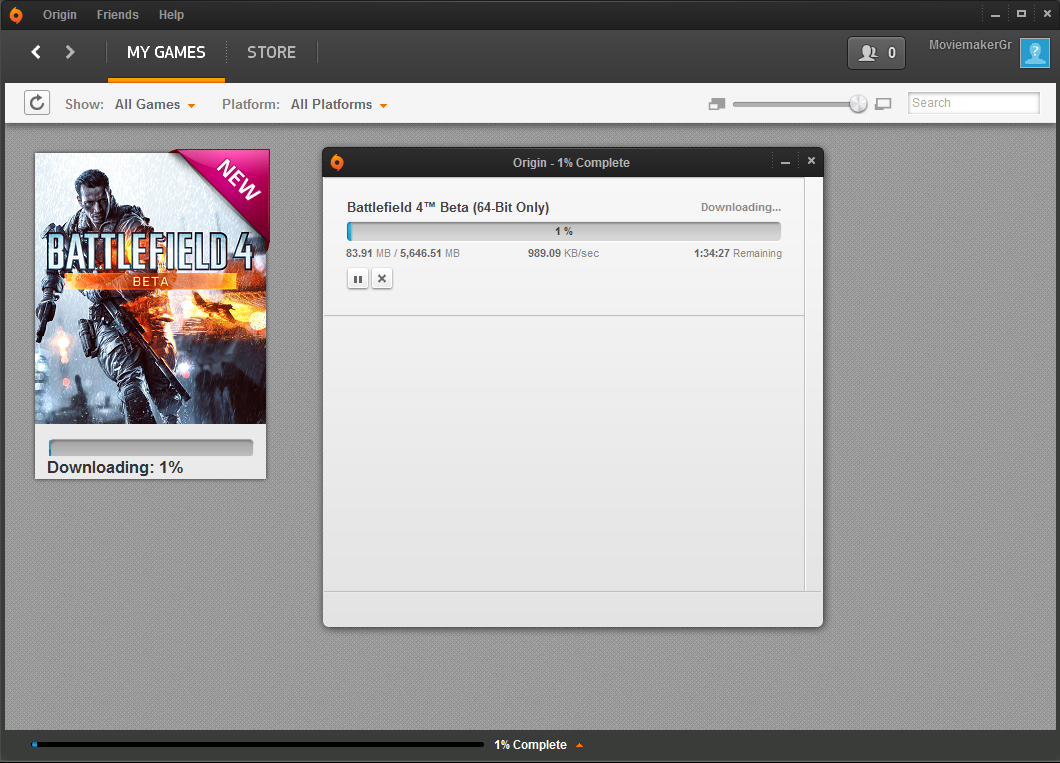Image resolution: width=1060 pixels, height=763 pixels.
Task: Click the '1% Complete' status bar label
Action: pyautogui.click(x=530, y=745)
